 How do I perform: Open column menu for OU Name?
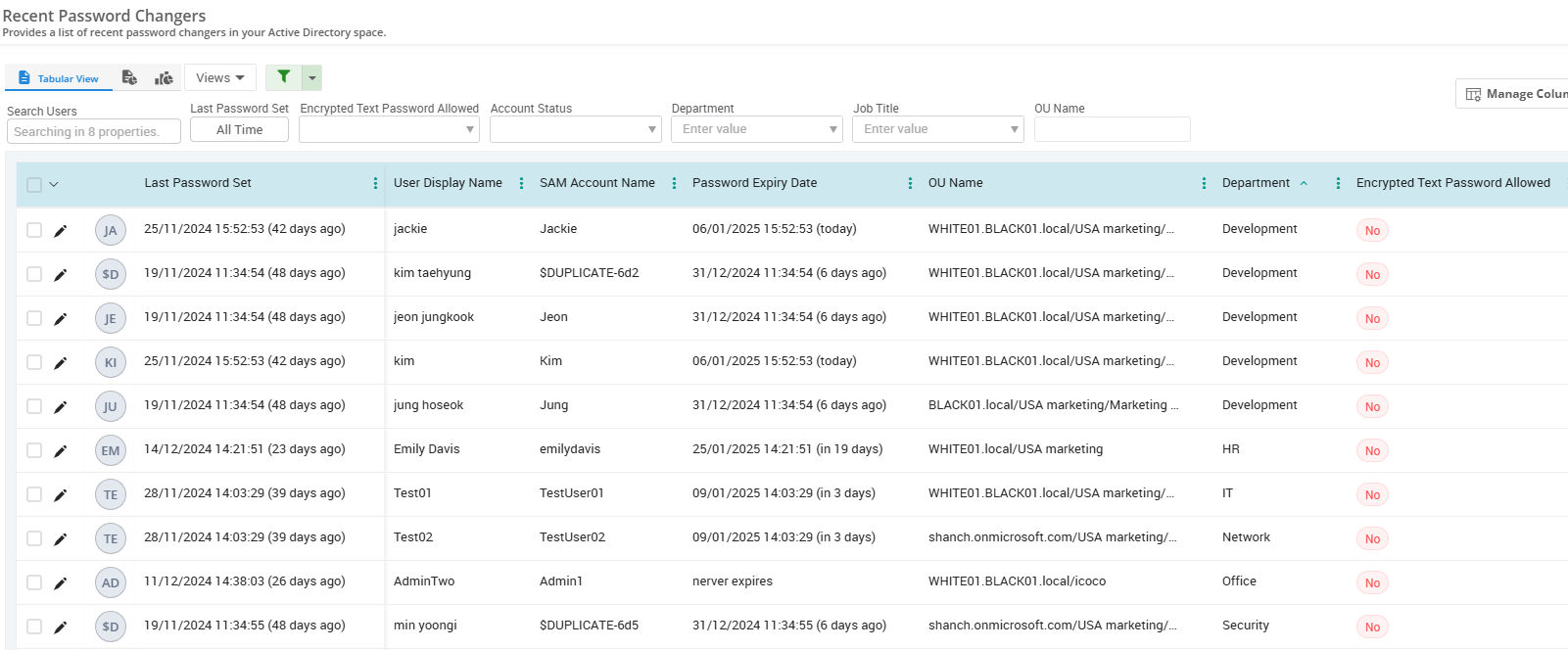(x=1204, y=183)
